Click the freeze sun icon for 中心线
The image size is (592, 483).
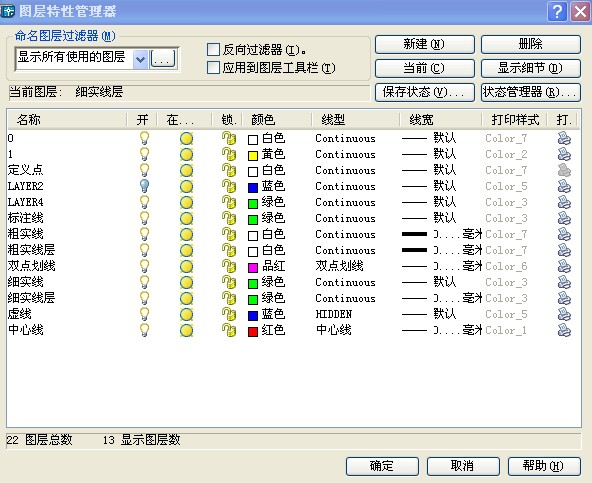[x=186, y=330]
